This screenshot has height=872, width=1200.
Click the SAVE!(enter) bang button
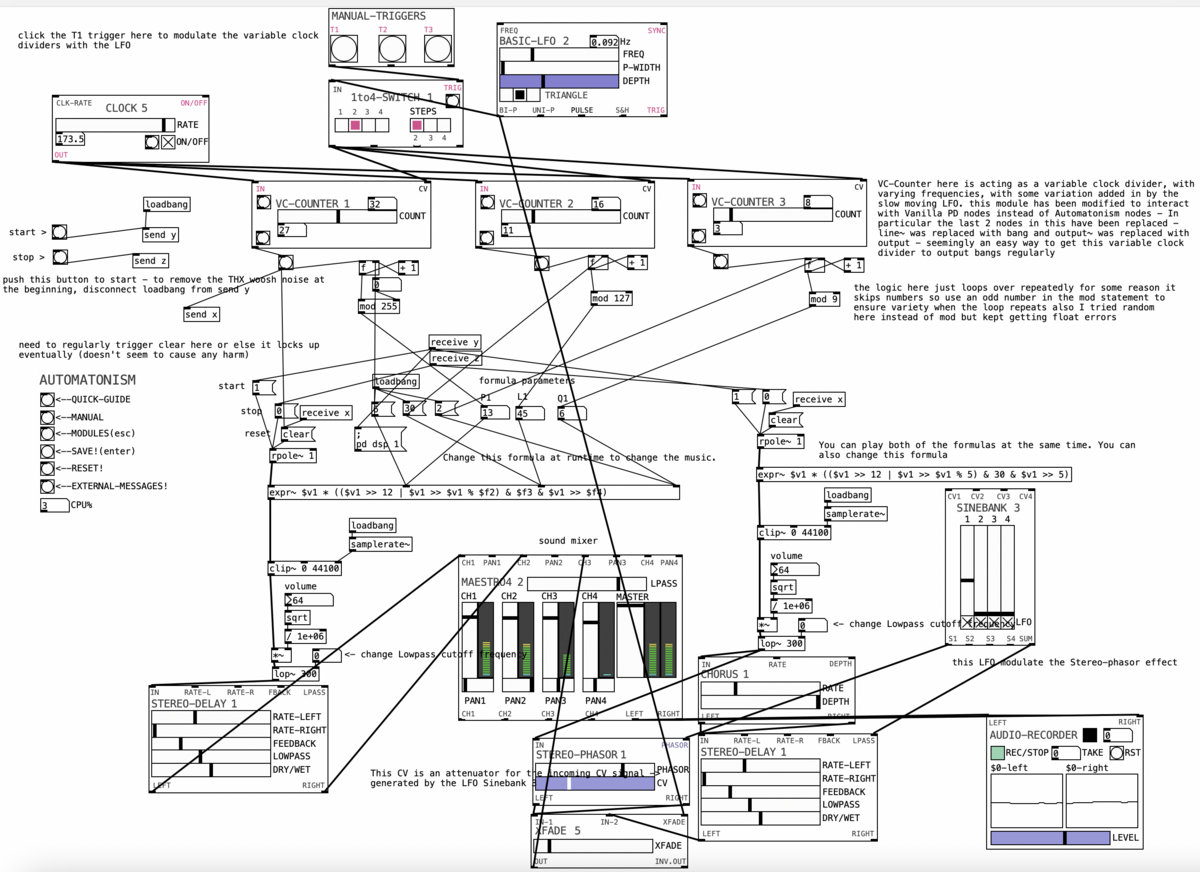pyautogui.click(x=47, y=451)
